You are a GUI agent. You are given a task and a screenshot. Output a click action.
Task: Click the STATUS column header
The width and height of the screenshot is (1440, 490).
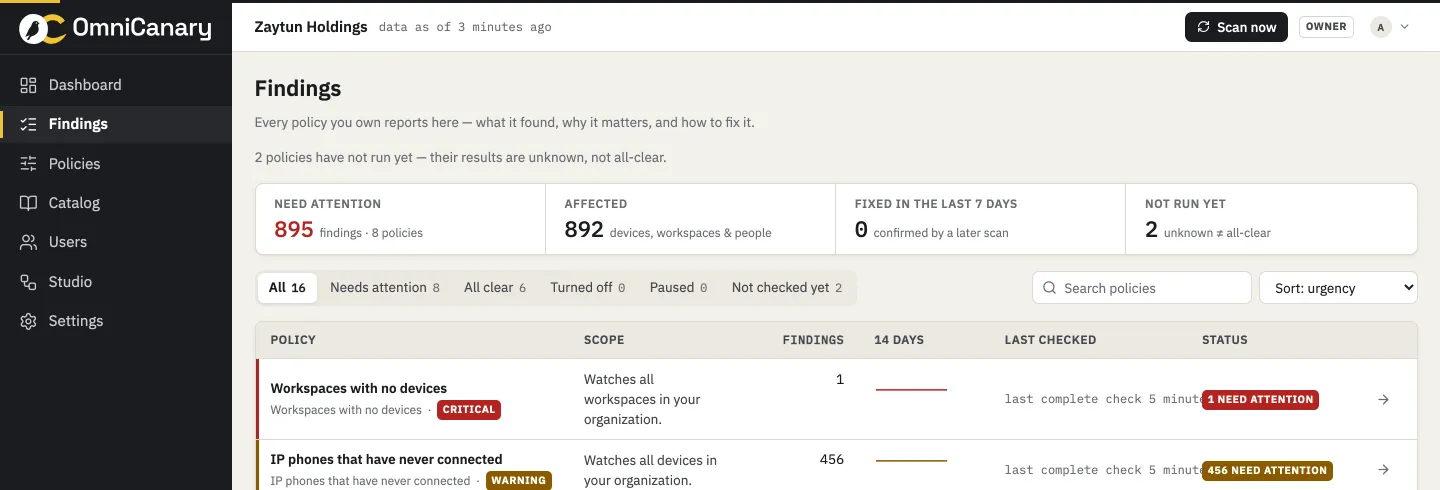1225,340
